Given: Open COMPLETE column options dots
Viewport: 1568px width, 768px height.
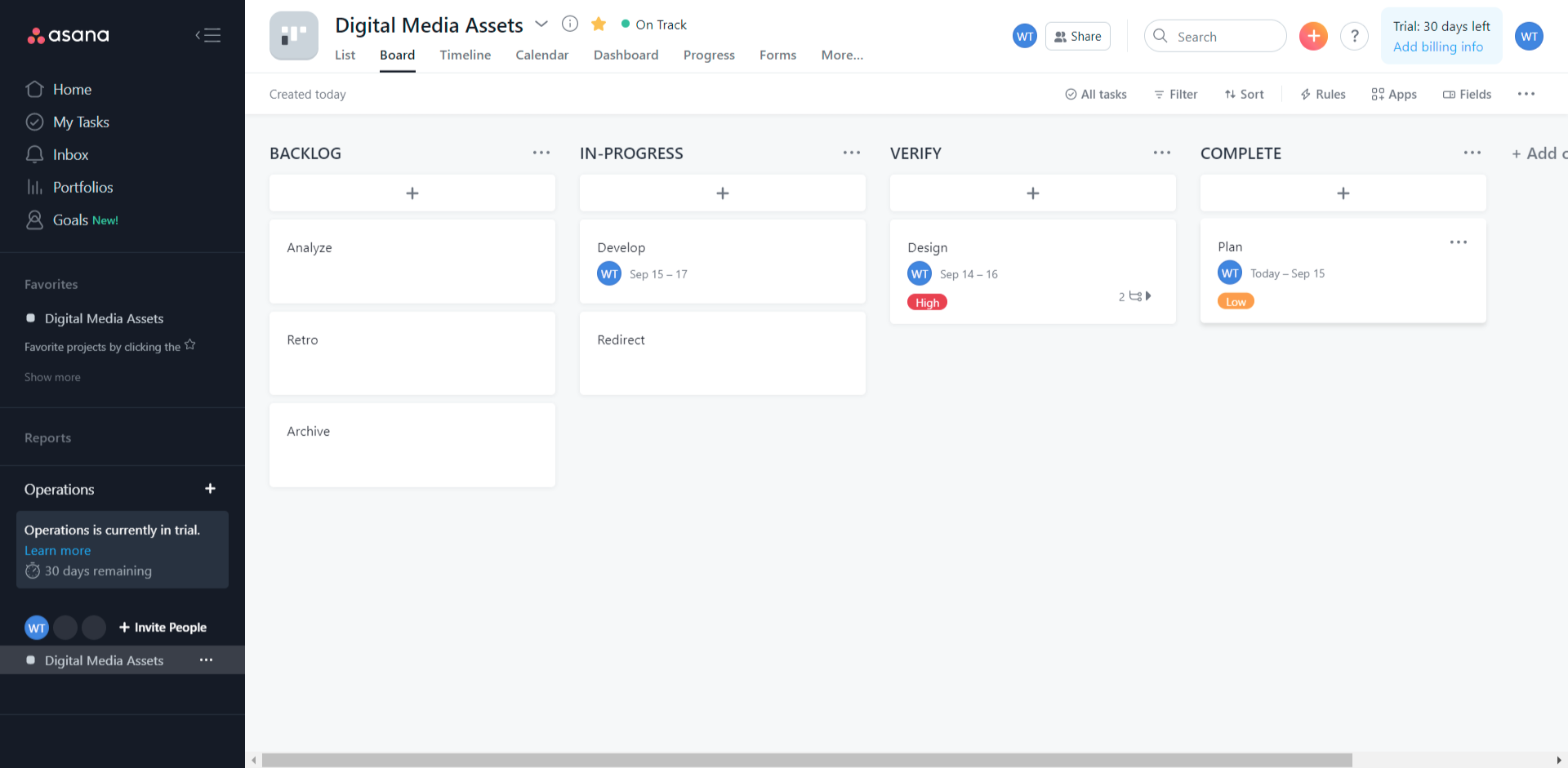Looking at the screenshot, I should 1472,153.
